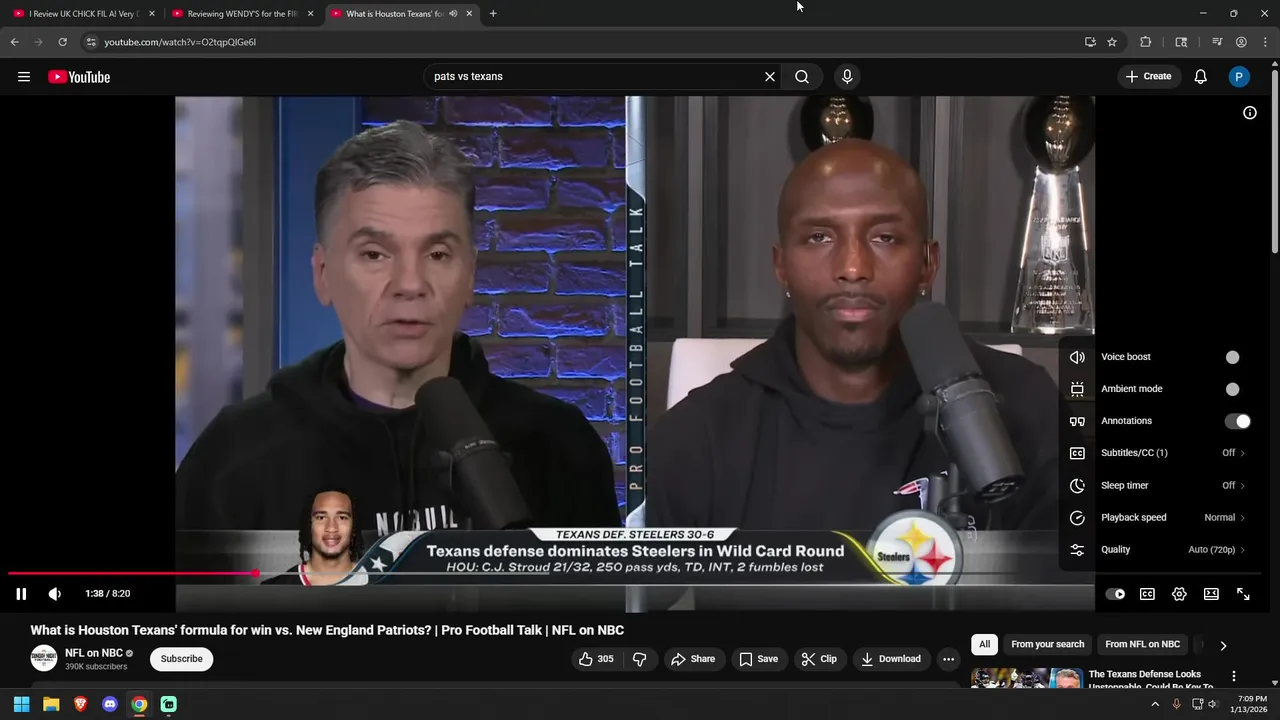
Task: Open Windows Start menu
Action: coord(21,704)
